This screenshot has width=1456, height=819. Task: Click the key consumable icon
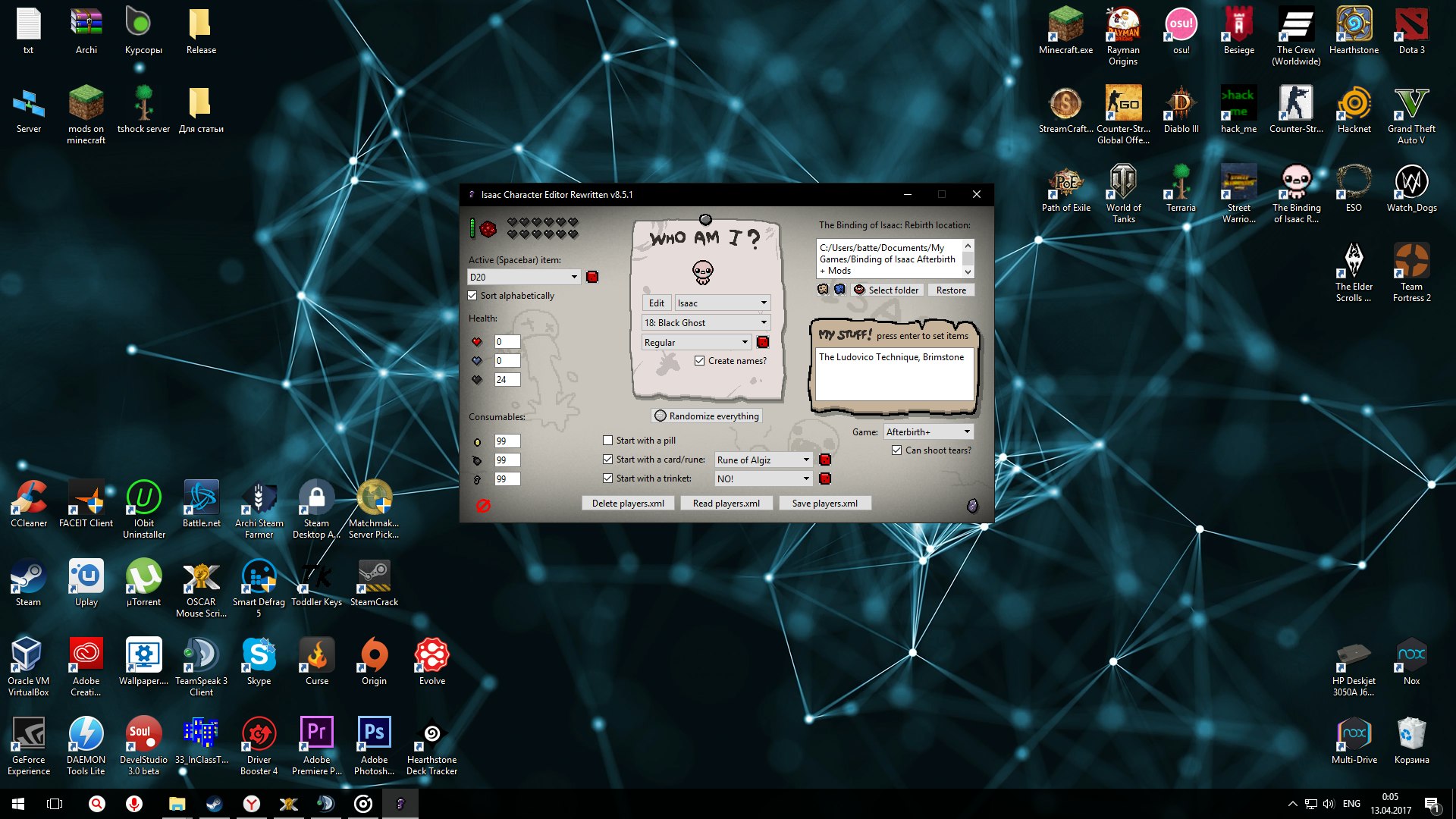coord(478,479)
